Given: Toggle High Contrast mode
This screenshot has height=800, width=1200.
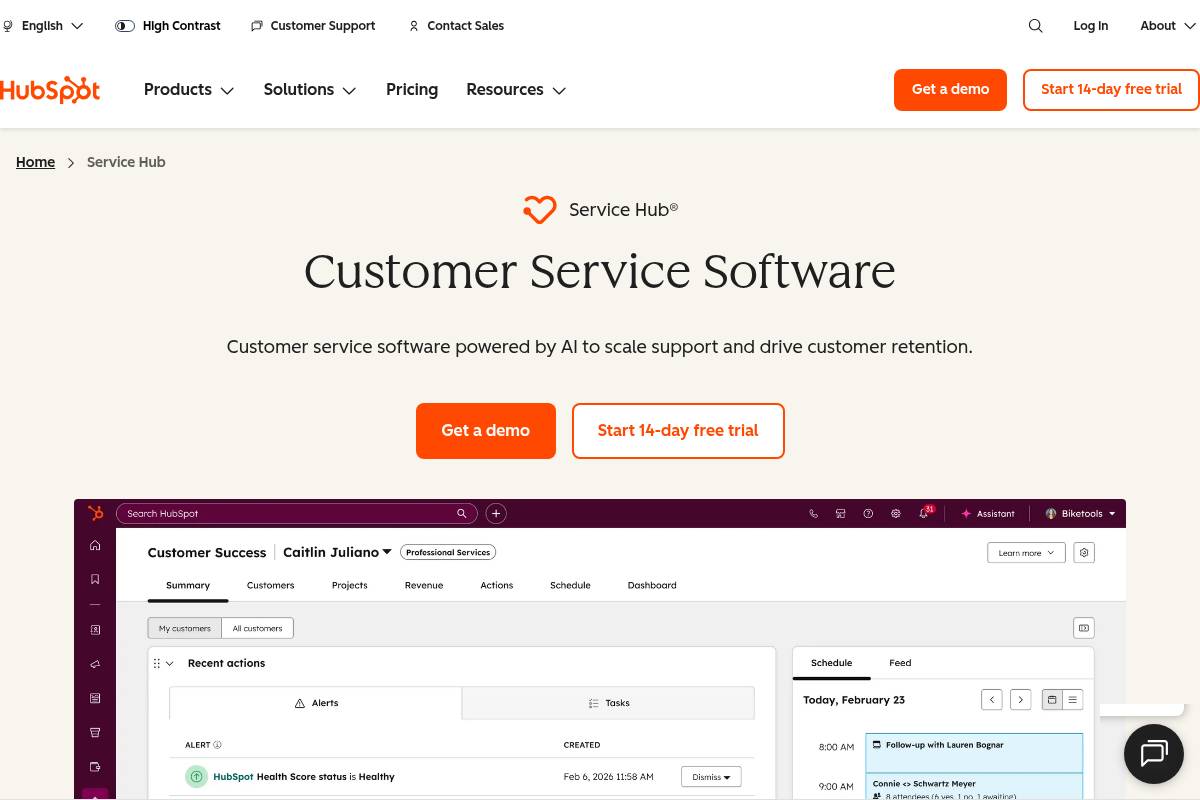Looking at the screenshot, I should tap(168, 26).
